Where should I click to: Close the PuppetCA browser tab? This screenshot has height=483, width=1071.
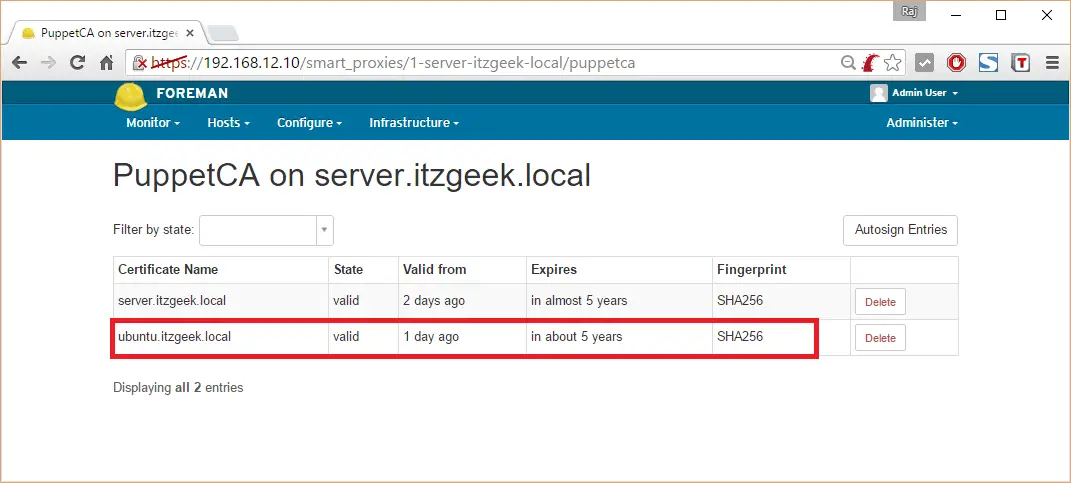point(189,32)
